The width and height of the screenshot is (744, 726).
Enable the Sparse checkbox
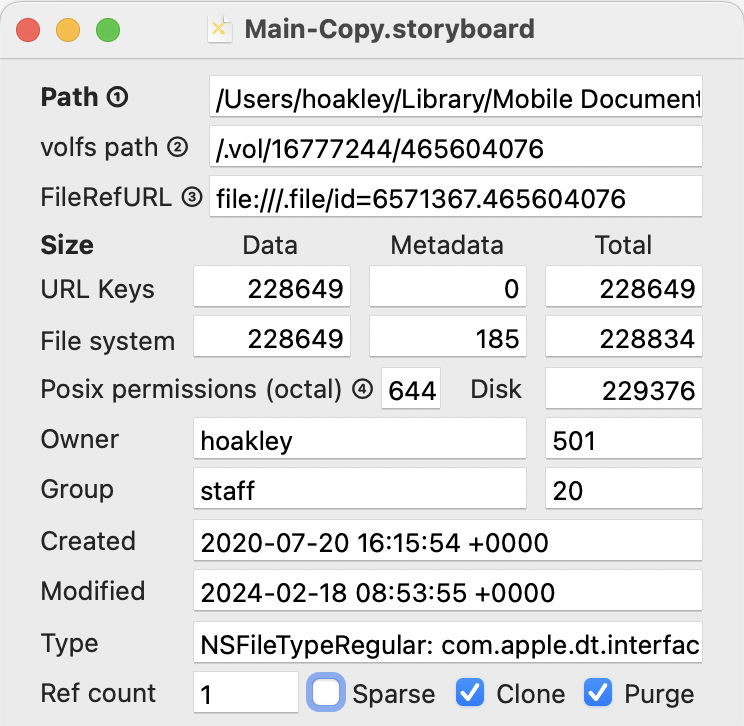327,692
